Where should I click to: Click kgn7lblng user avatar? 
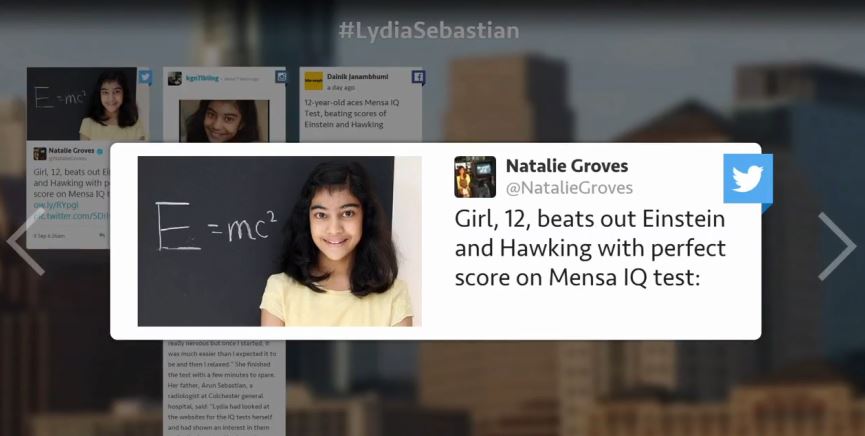click(175, 79)
